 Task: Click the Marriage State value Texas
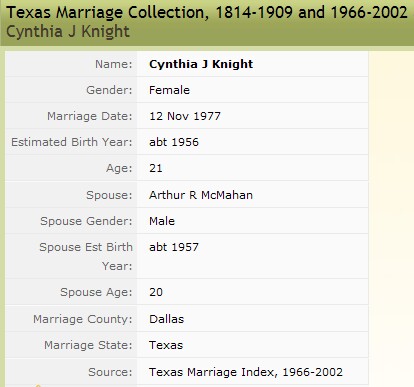(x=166, y=345)
